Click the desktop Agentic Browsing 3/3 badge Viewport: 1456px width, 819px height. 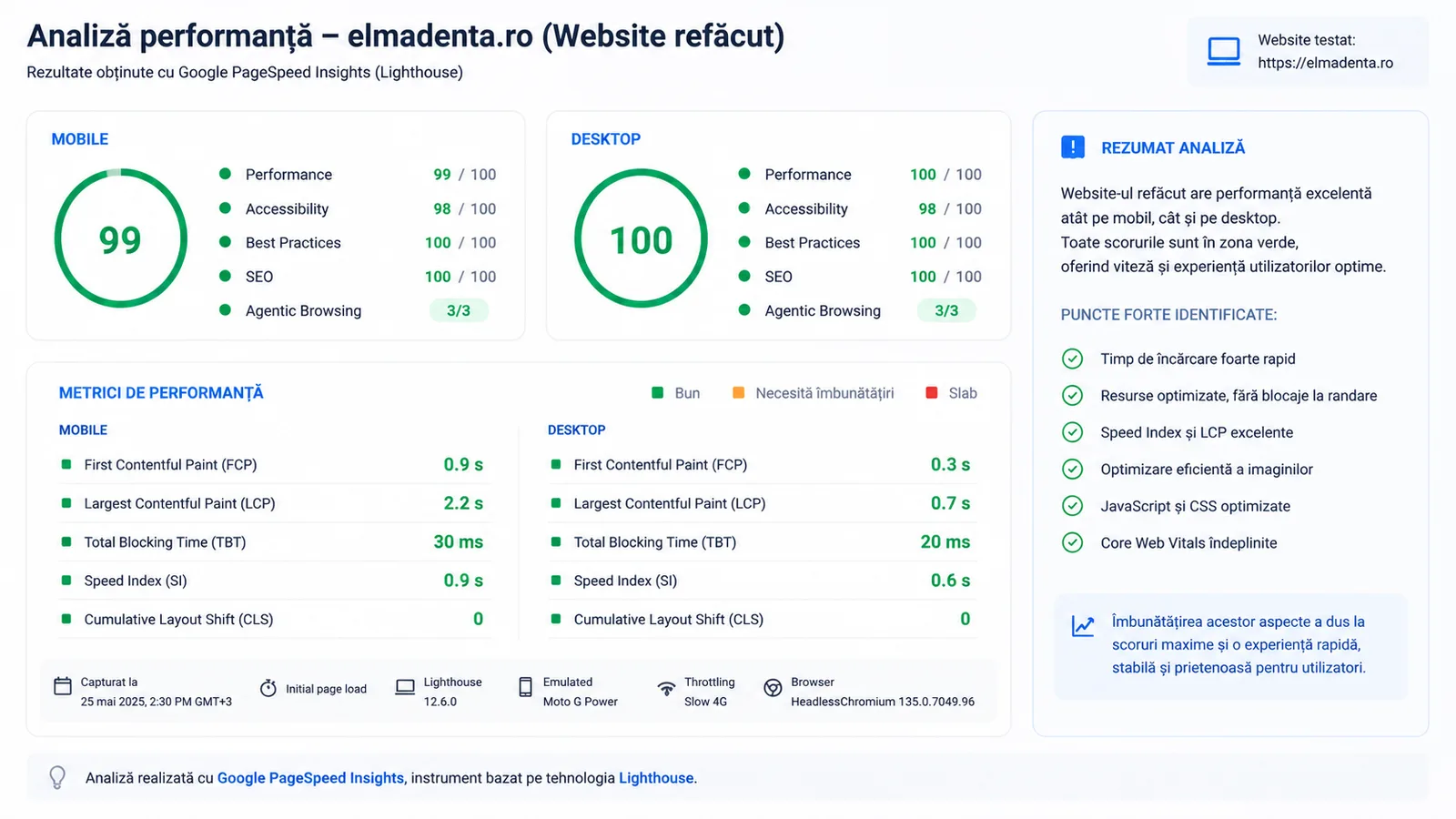tap(946, 310)
